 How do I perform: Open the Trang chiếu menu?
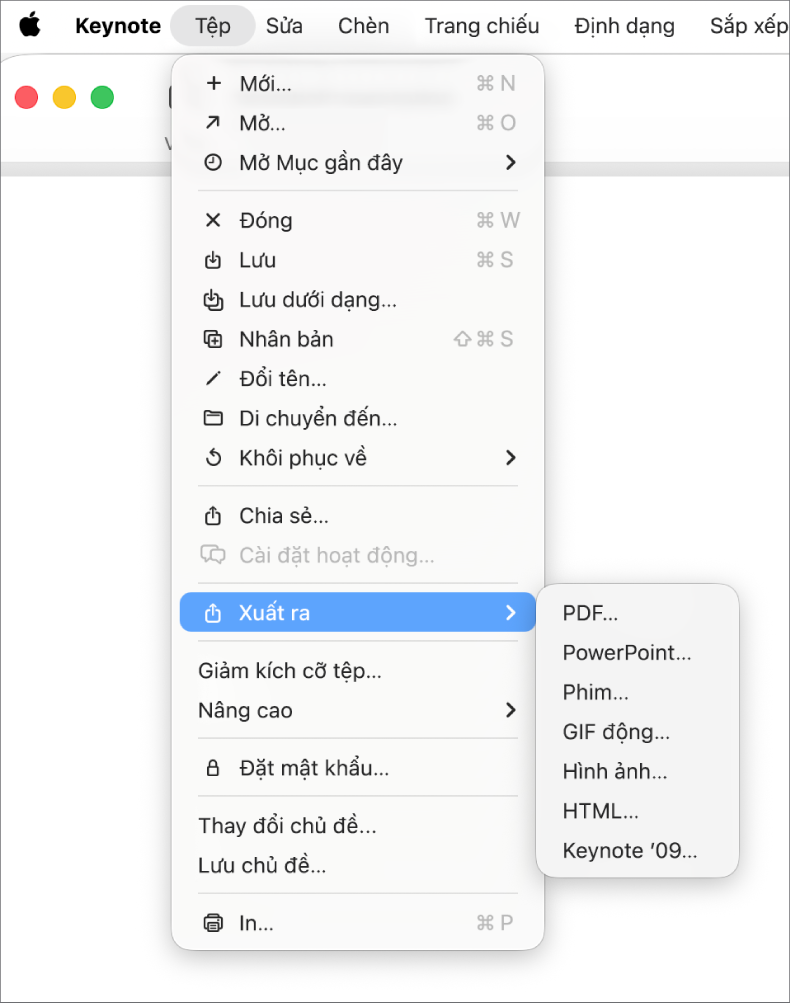click(x=482, y=26)
